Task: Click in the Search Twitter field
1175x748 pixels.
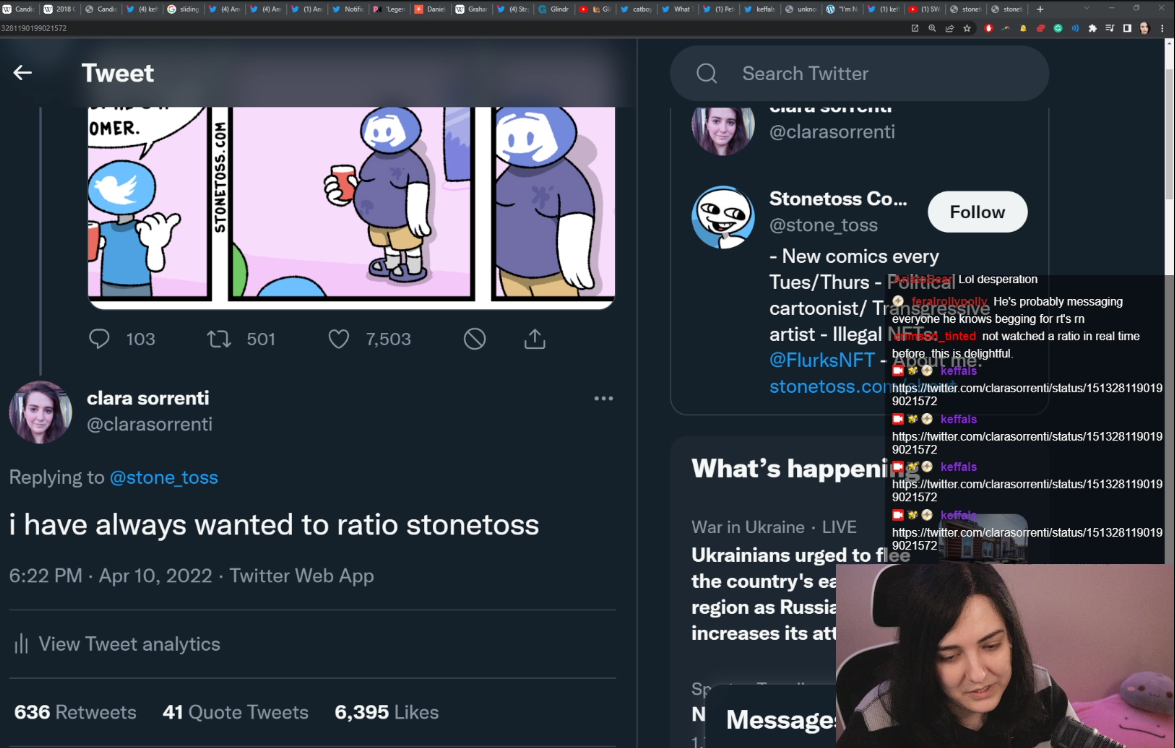Action: click(860, 73)
